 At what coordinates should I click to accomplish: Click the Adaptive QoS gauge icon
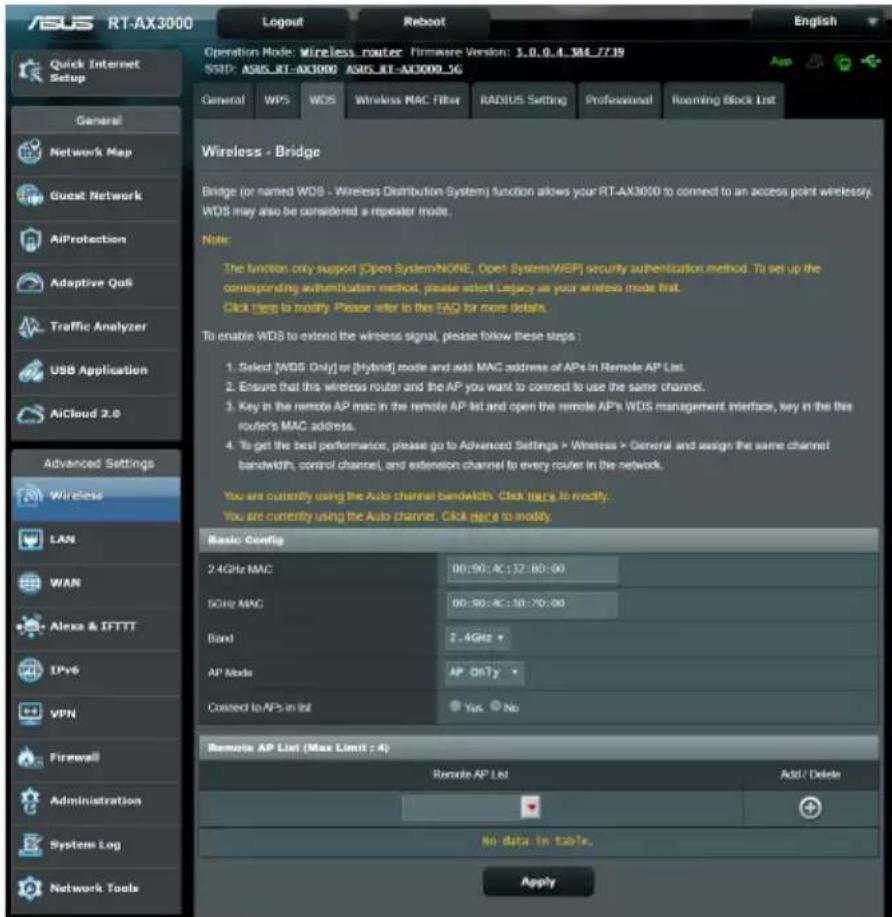pyautogui.click(x=30, y=283)
